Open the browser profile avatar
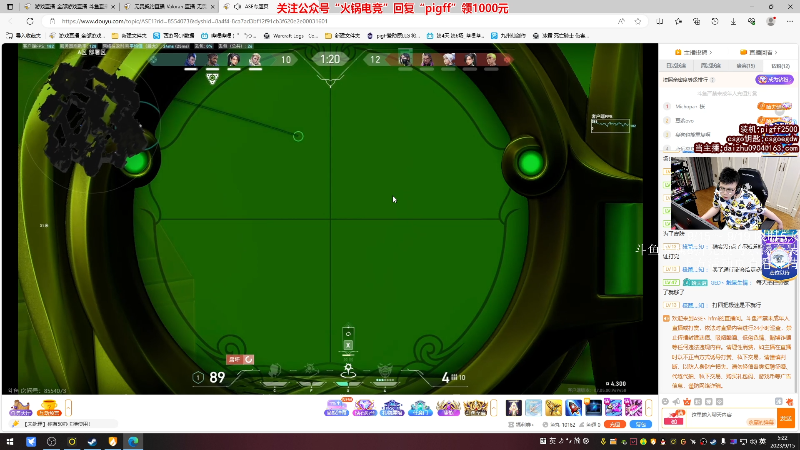The image size is (800, 450). 771,21
